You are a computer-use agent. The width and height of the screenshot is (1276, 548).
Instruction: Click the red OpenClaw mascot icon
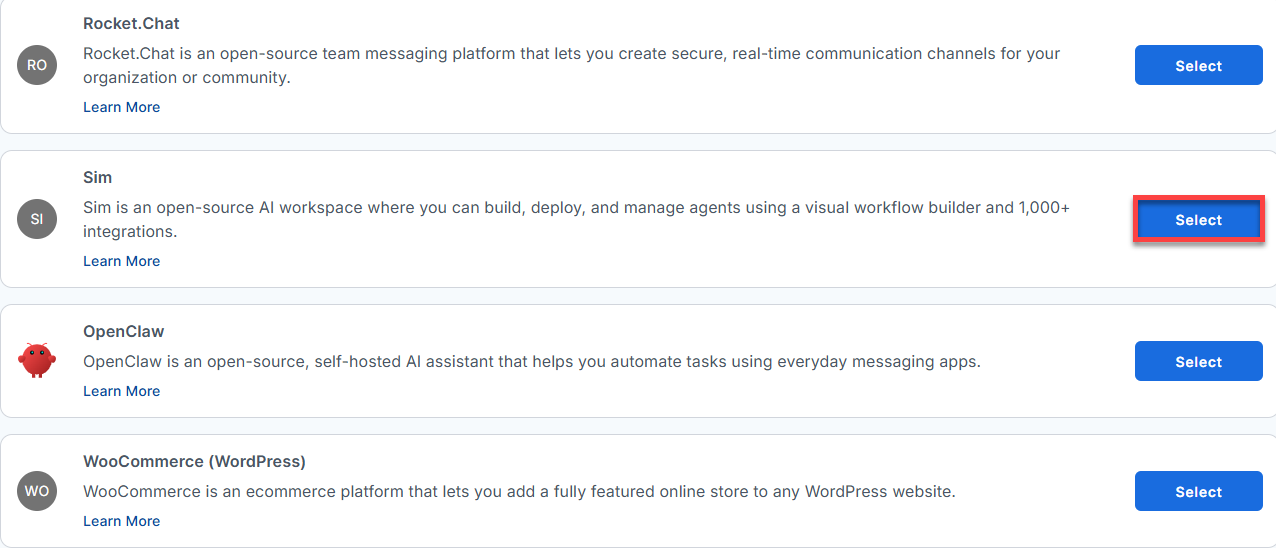(37, 361)
